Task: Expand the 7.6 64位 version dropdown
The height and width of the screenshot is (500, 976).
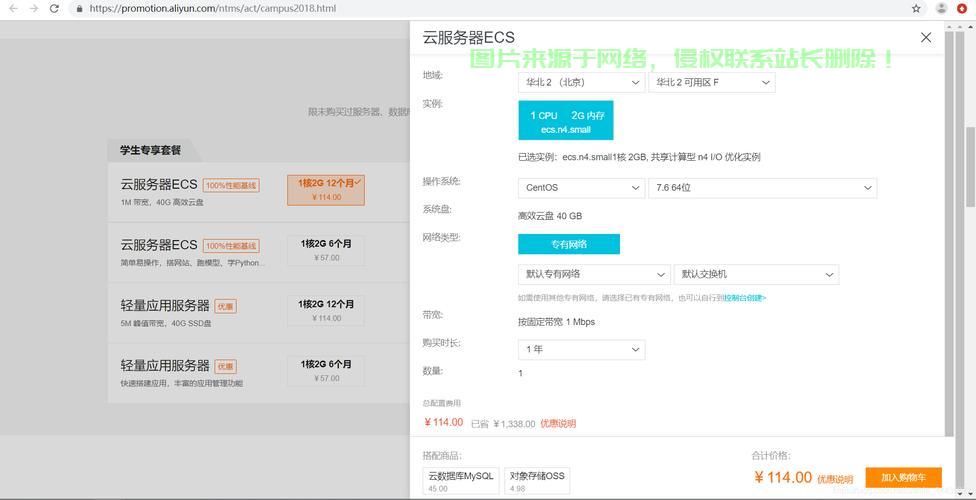Action: 763,187
